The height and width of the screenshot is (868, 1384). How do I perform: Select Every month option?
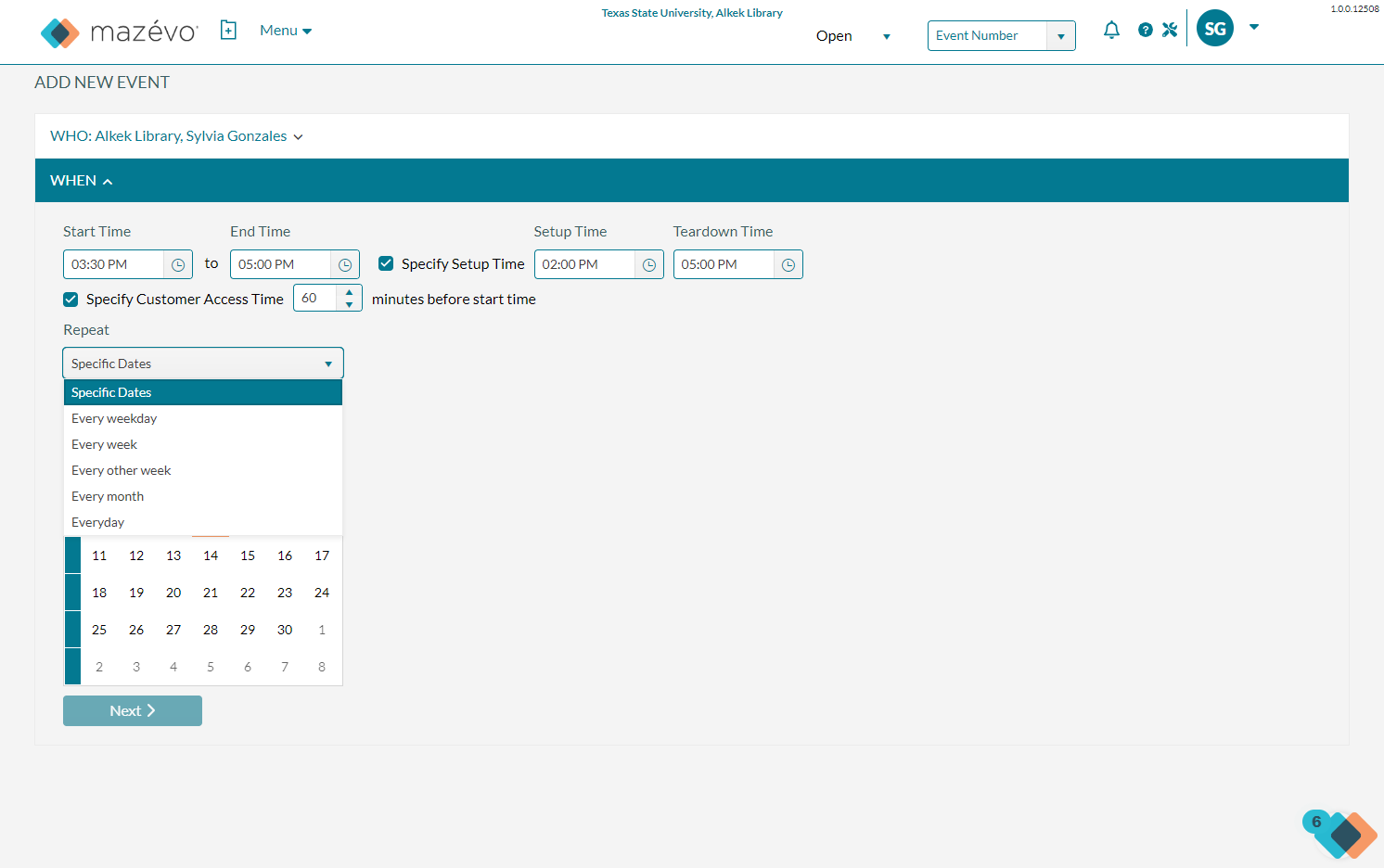coord(203,496)
